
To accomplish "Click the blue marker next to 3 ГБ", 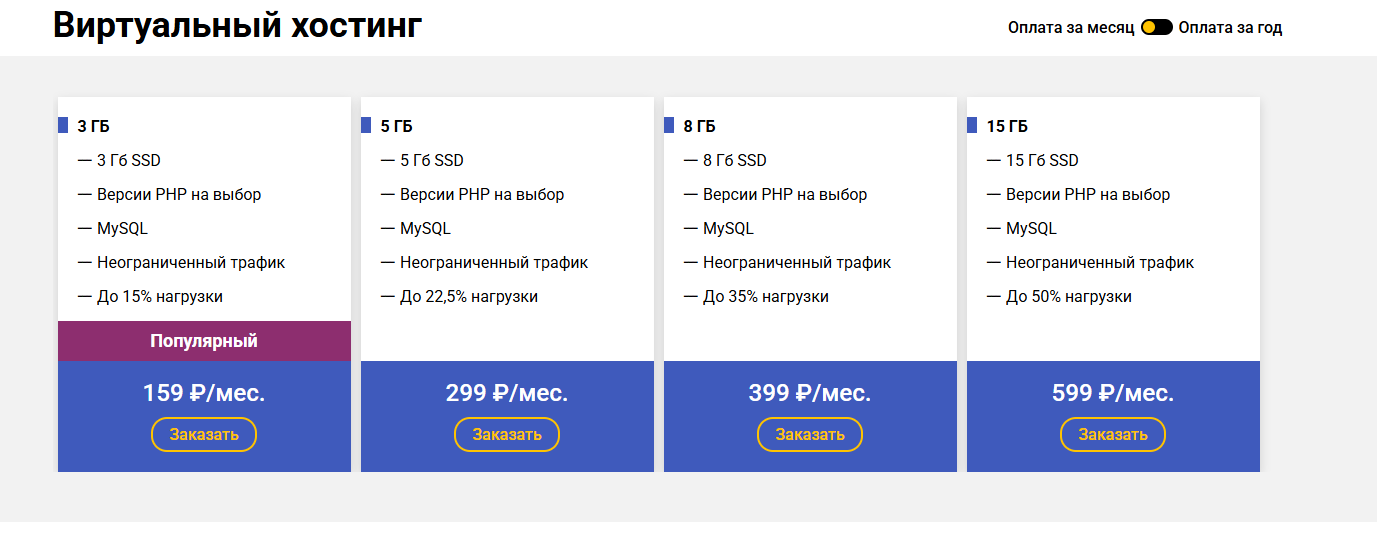I will click(x=63, y=126).
